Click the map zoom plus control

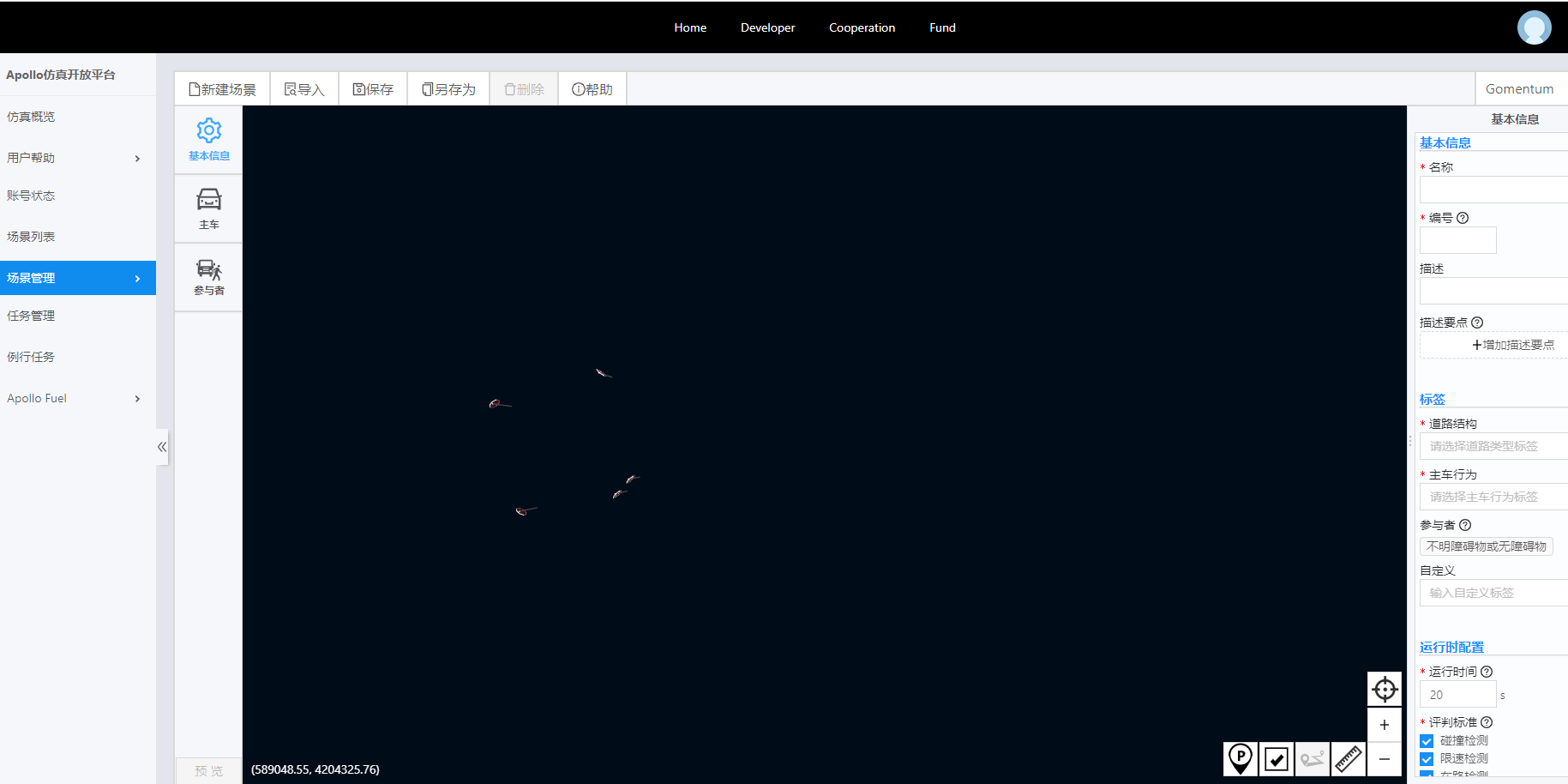click(x=1384, y=725)
